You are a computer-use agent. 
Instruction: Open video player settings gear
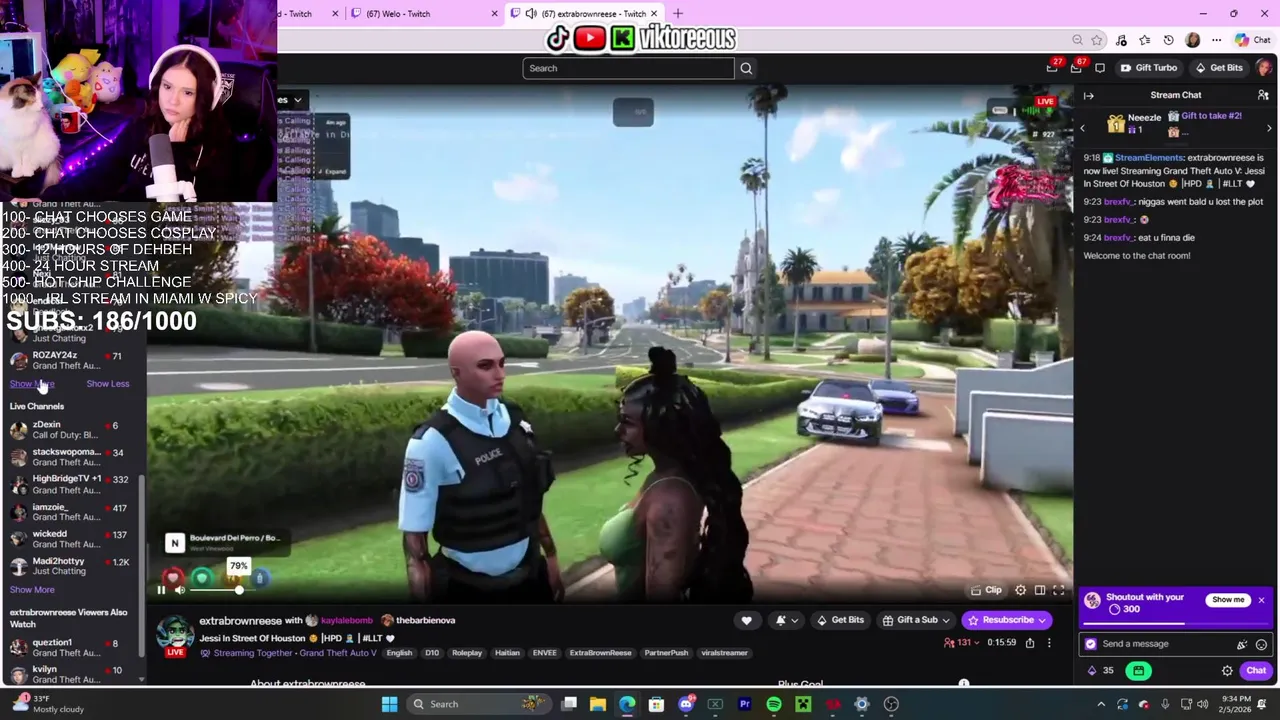1020,590
